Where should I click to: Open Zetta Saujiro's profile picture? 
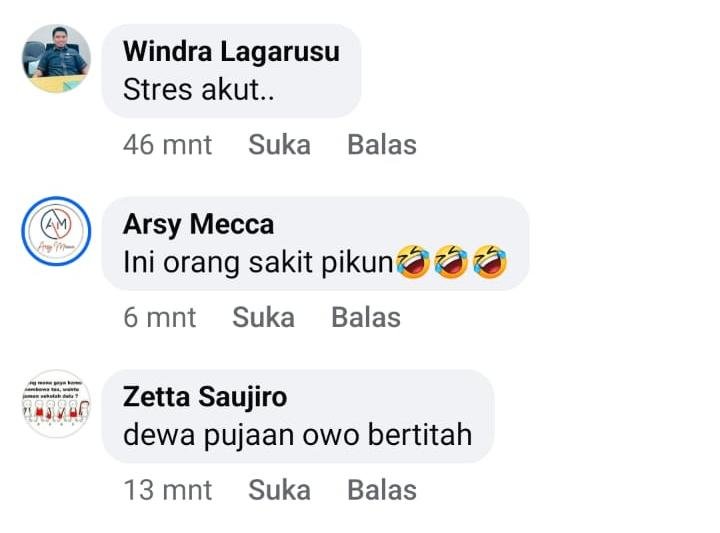(56, 404)
